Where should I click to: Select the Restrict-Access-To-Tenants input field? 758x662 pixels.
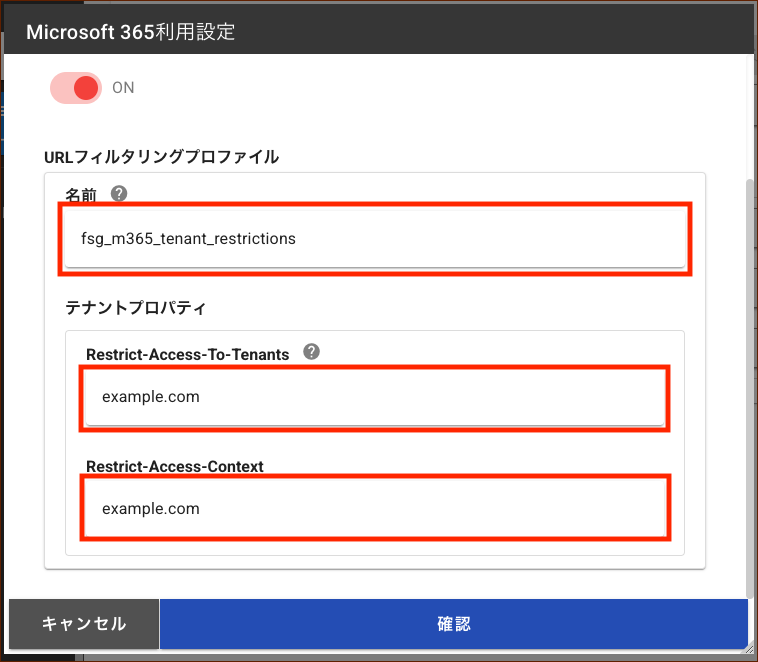[375, 397]
